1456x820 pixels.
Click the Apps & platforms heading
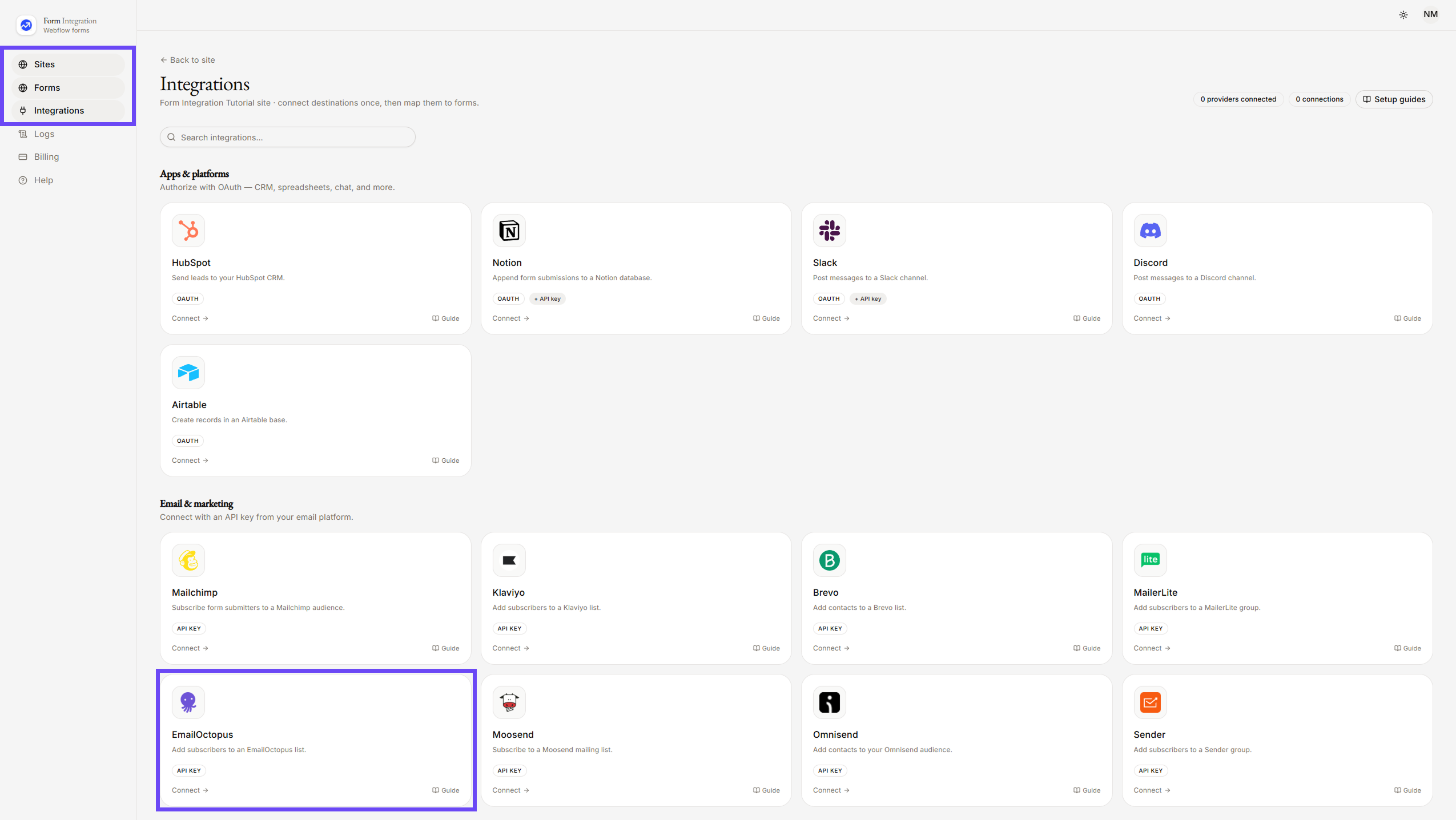[x=194, y=173]
